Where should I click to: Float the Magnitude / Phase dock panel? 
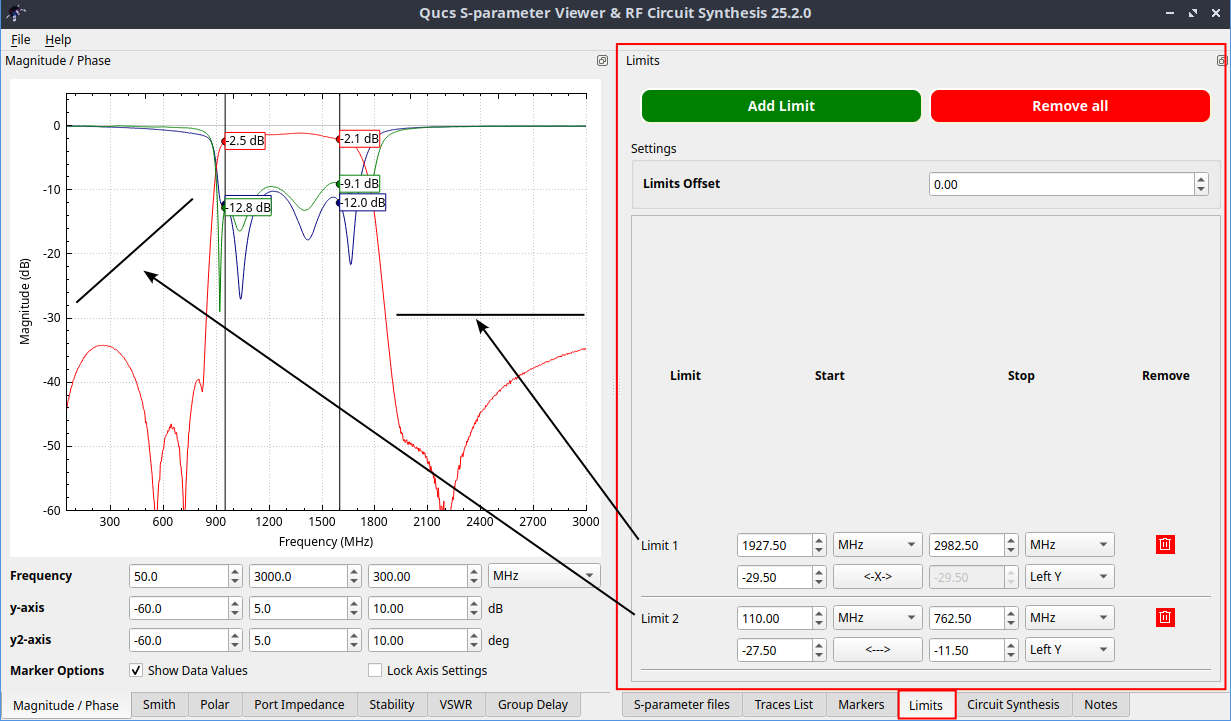click(602, 61)
